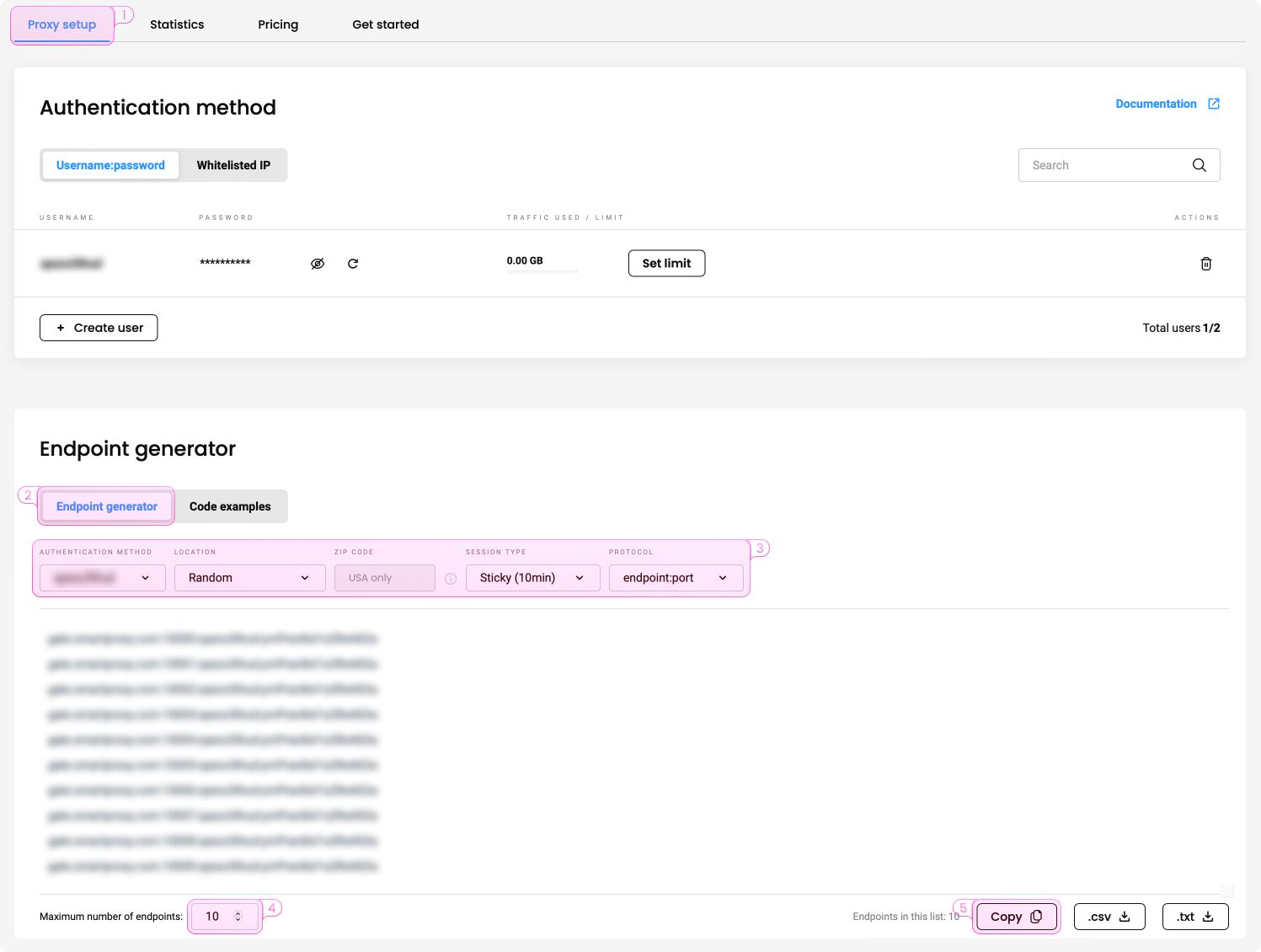This screenshot has height=952, width=1261.
Task: Click the Create user button
Action: point(99,328)
